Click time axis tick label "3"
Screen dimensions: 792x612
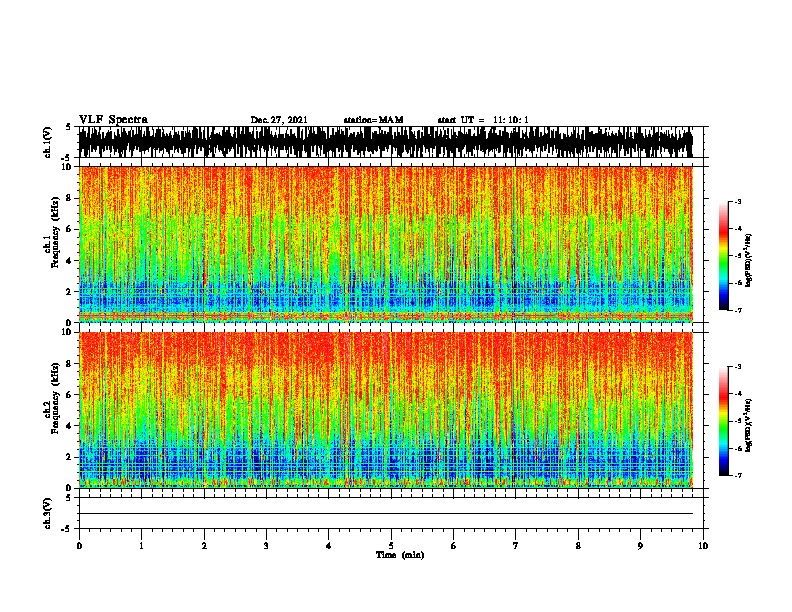point(266,546)
